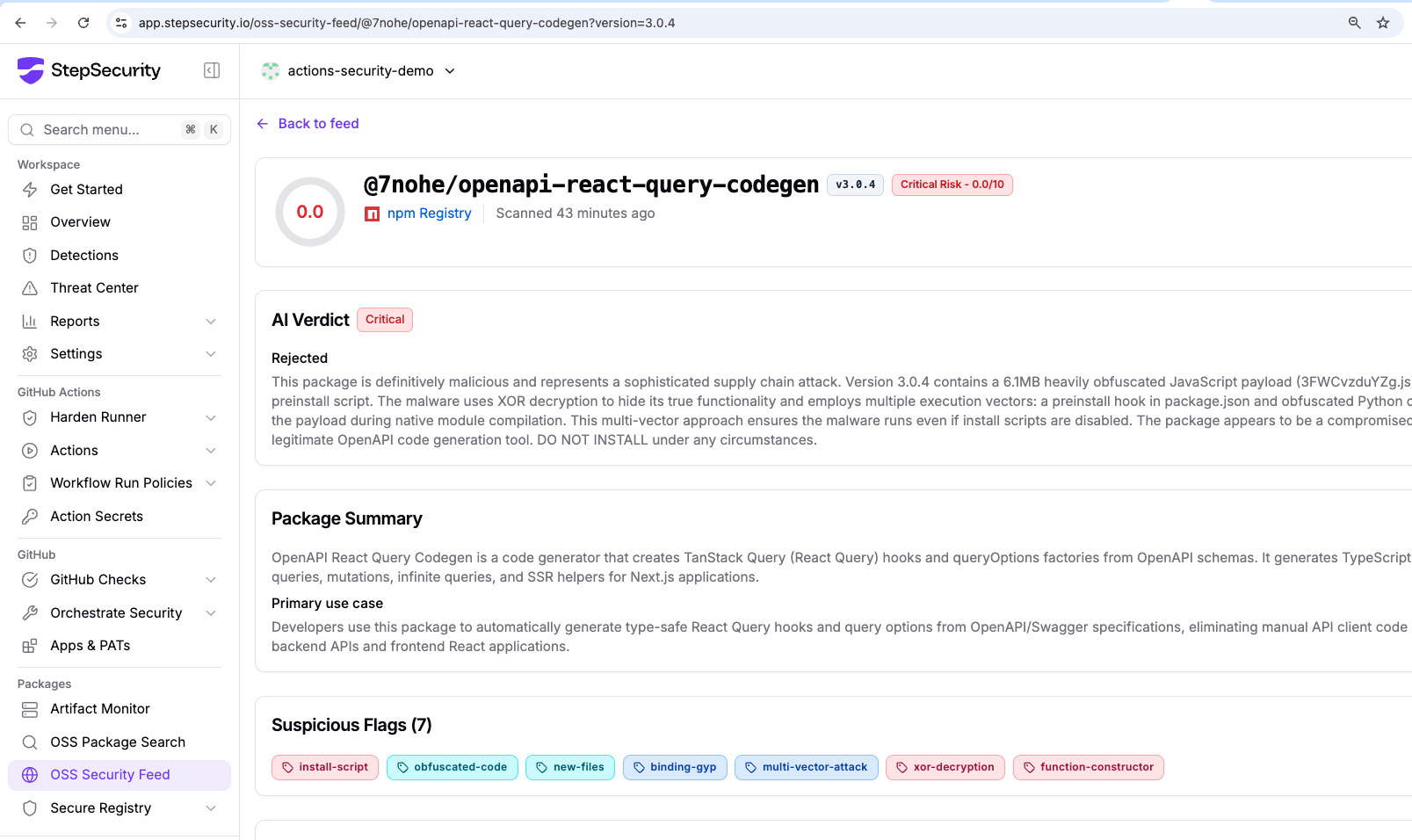This screenshot has height=840, width=1412.
Task: Click the Settings gear icon
Action: [30, 354]
